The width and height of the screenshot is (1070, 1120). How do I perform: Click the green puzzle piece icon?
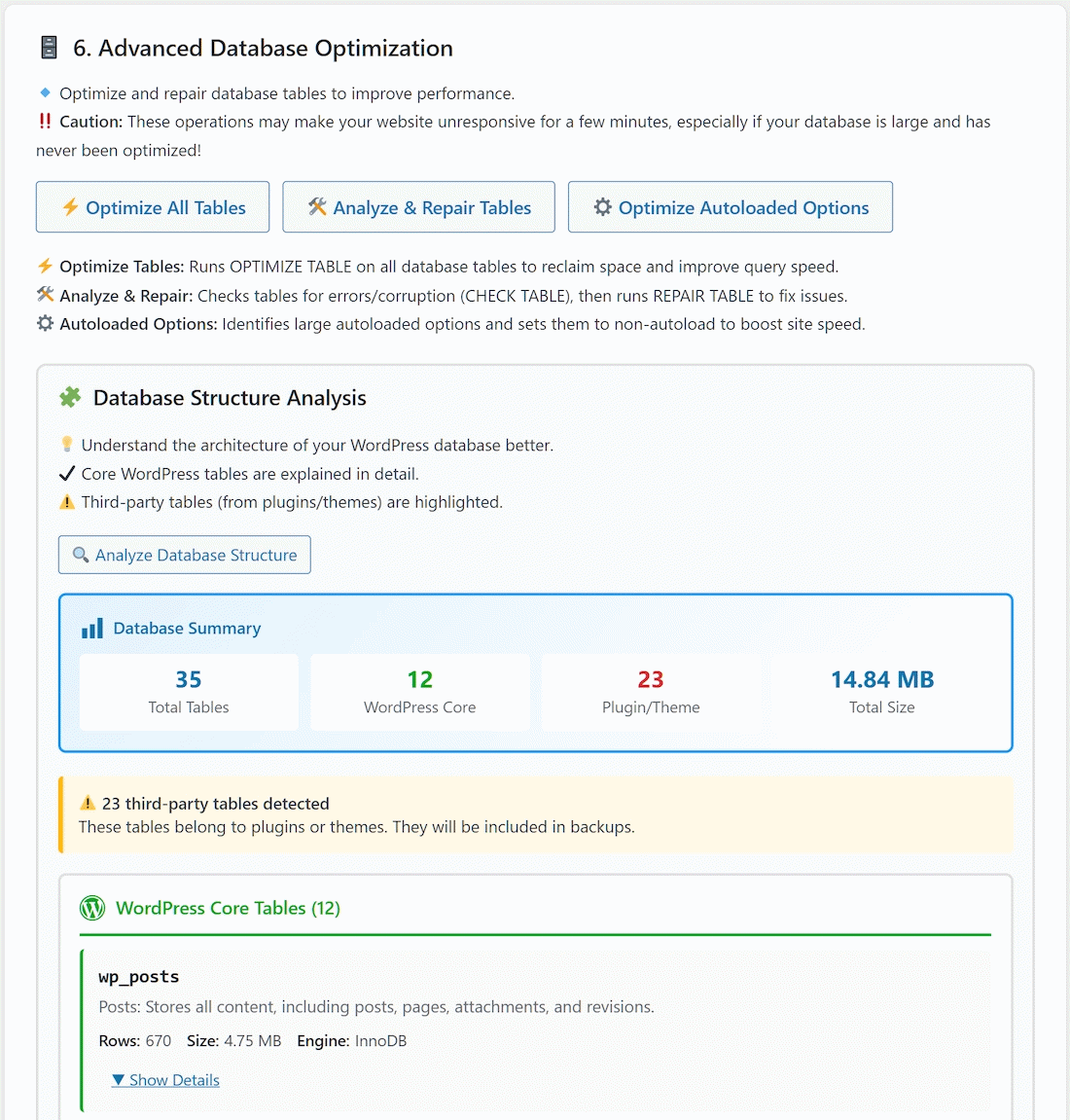pyautogui.click(x=70, y=397)
